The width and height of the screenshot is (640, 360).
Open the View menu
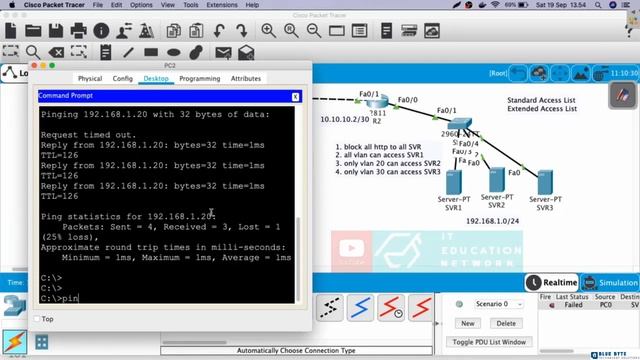click(x=167, y=5)
